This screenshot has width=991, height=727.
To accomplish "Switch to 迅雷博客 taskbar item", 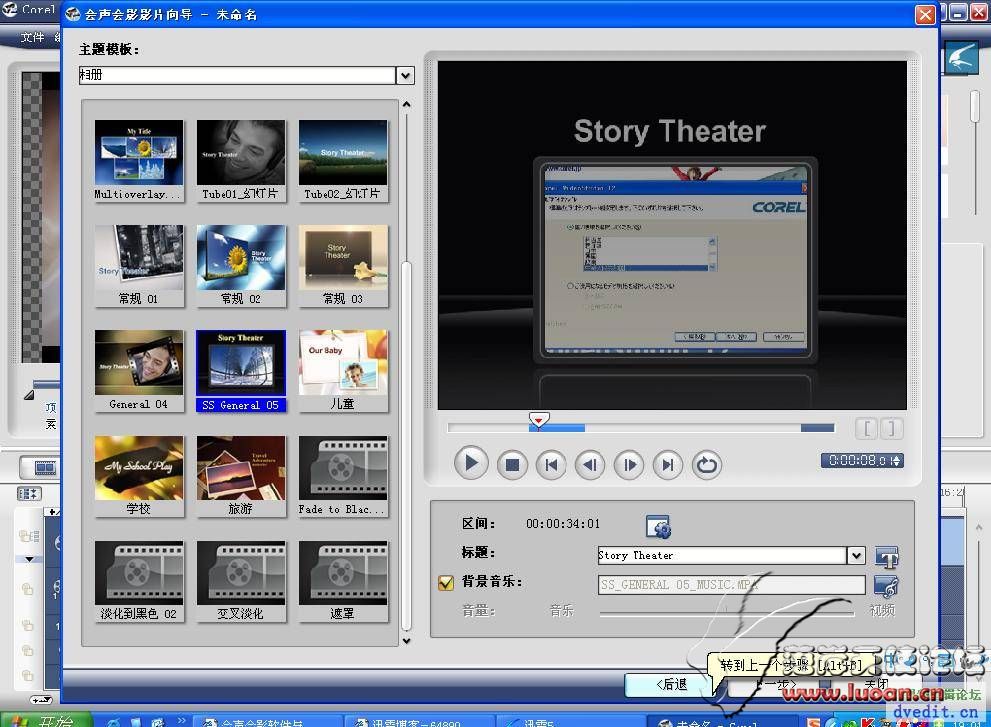I will [420, 721].
